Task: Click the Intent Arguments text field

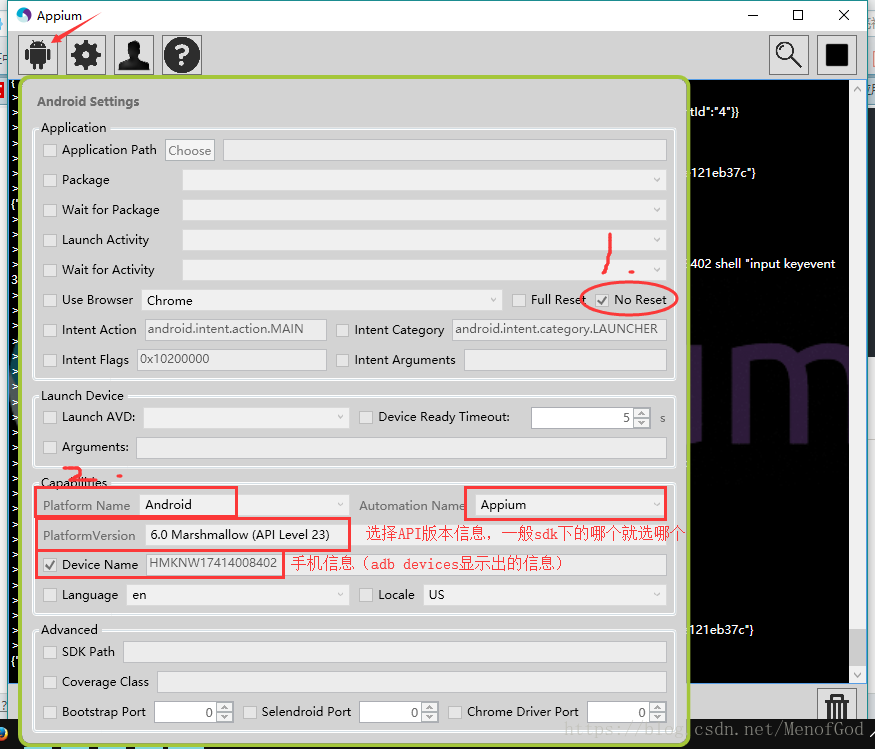Action: 565,359
